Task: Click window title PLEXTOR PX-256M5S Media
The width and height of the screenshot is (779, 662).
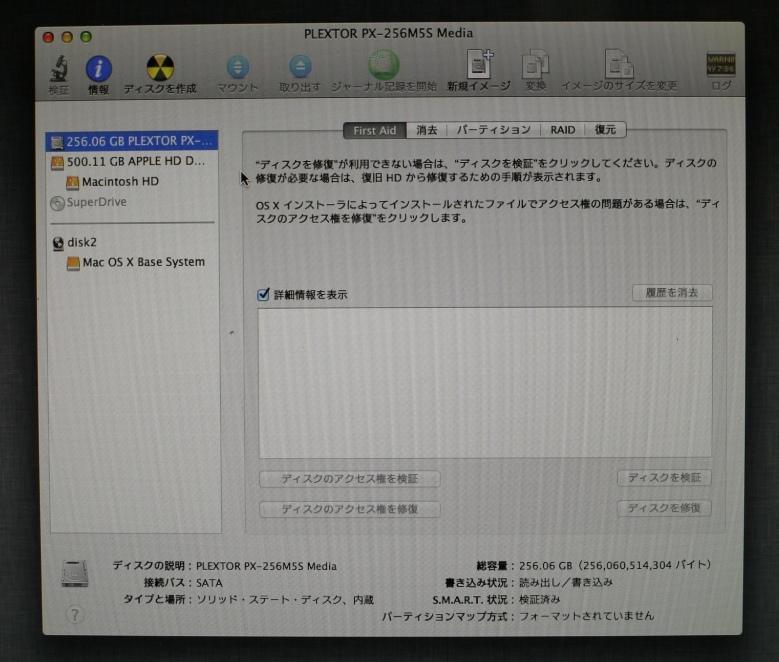Action: [388, 34]
